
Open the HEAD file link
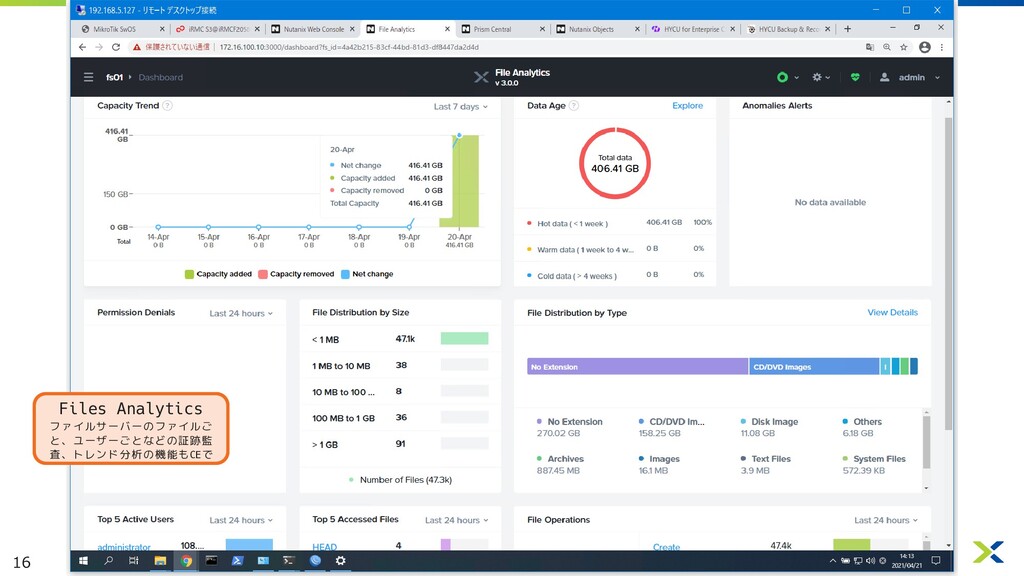tap(325, 547)
